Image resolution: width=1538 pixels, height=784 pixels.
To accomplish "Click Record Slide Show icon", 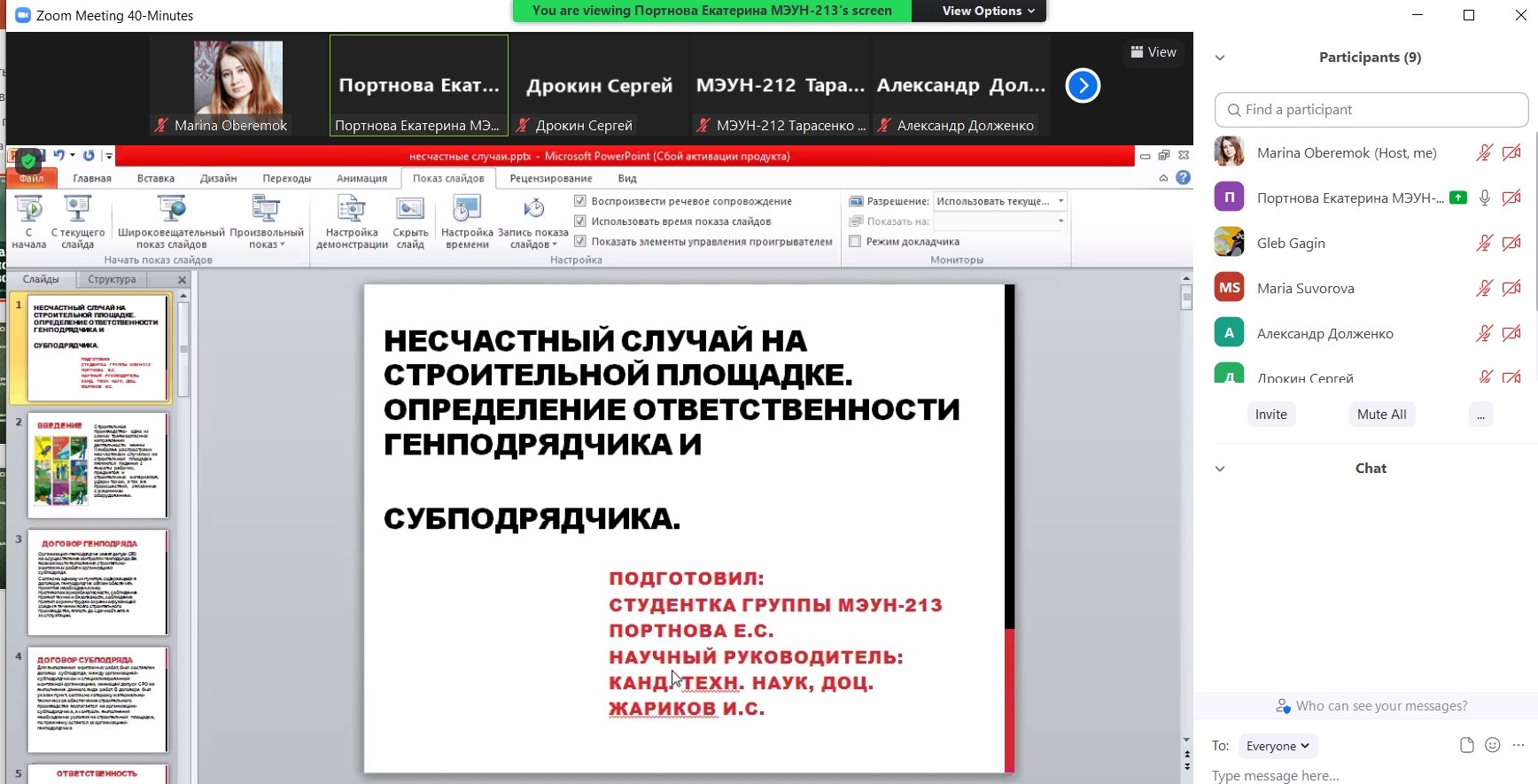I will click(533, 210).
